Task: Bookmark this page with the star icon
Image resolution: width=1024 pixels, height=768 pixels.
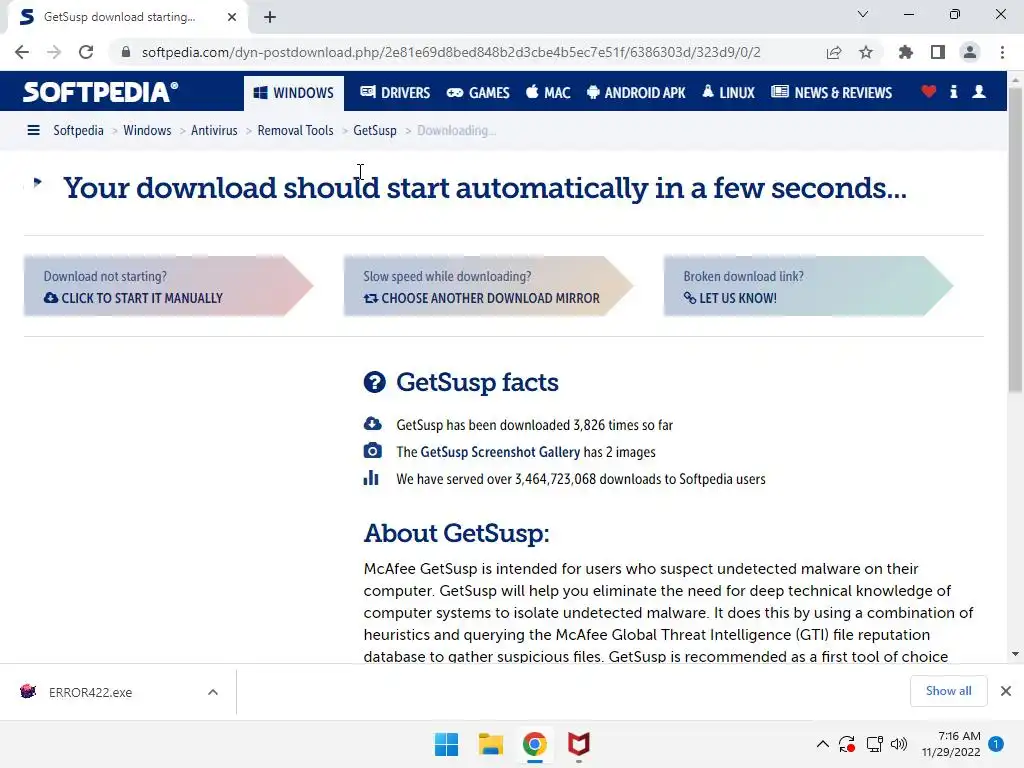Action: tap(866, 52)
